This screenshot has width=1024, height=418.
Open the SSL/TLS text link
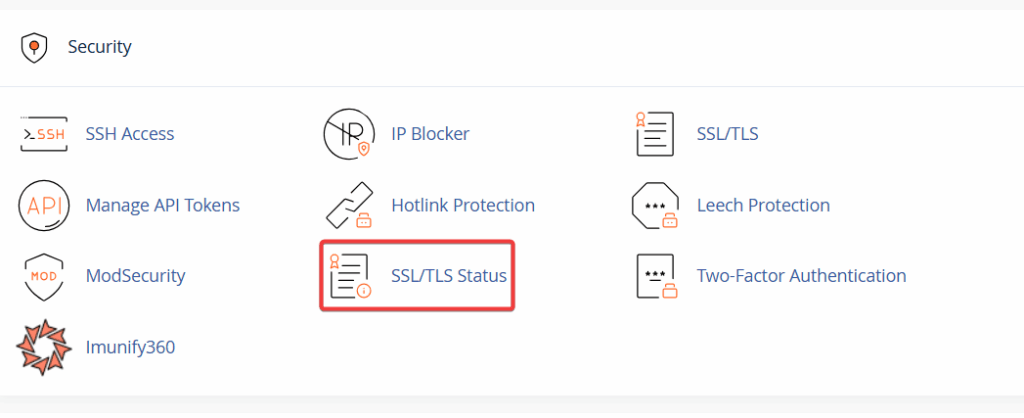(727, 134)
